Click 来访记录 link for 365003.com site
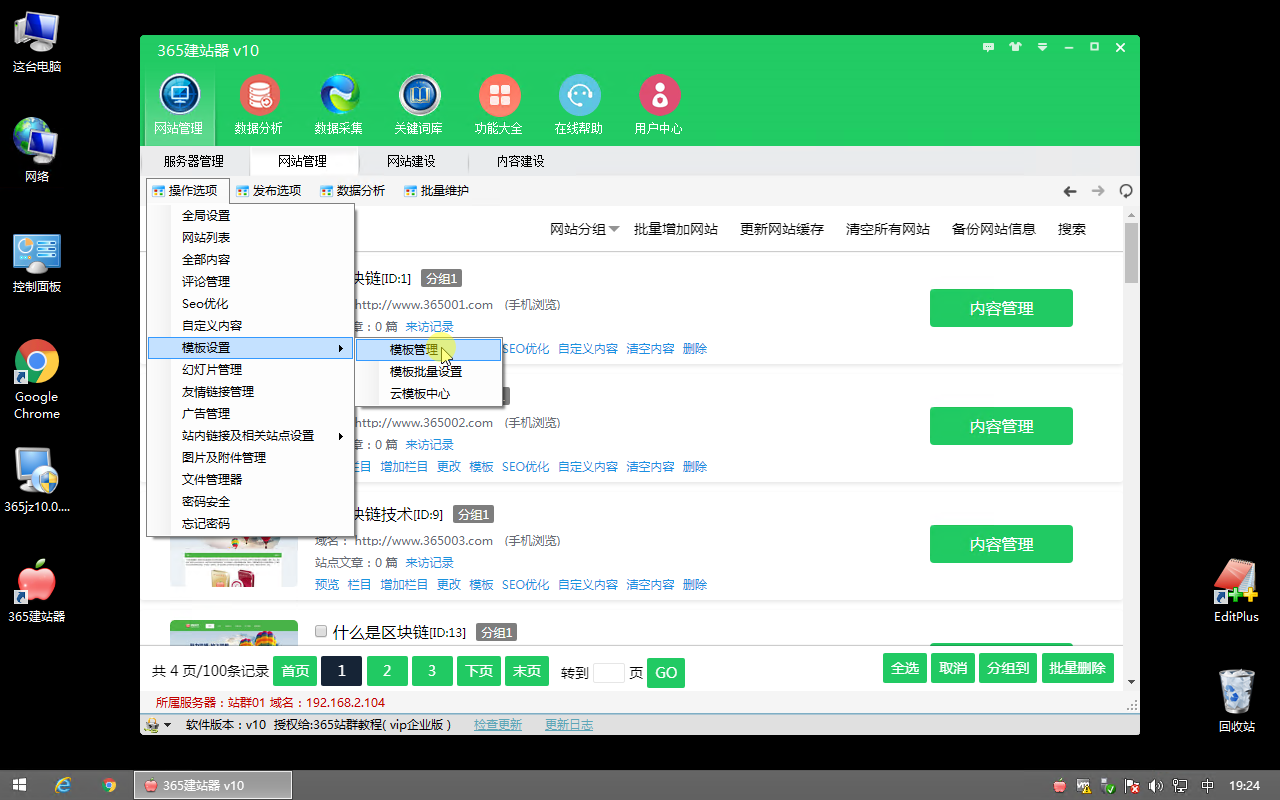This screenshot has height=800, width=1280. coord(429,563)
